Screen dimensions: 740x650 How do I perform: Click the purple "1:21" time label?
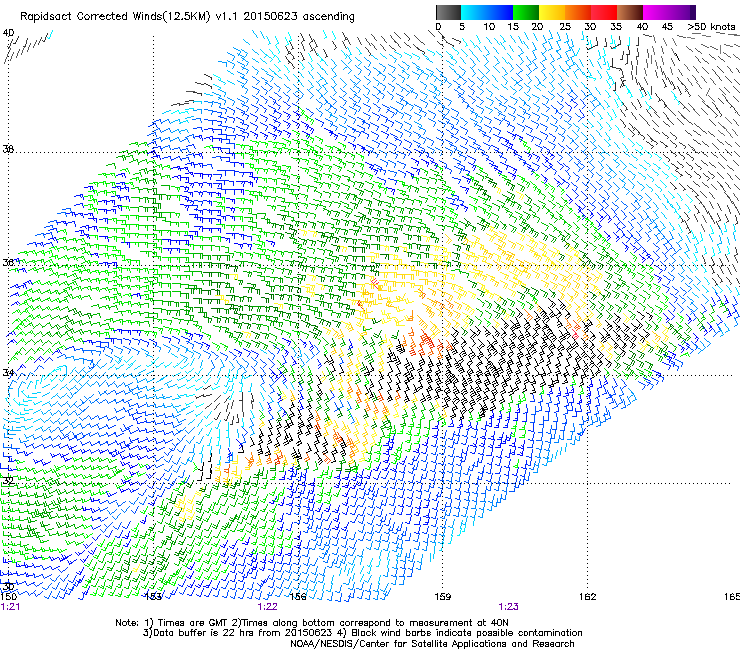pyautogui.click(x=10, y=607)
